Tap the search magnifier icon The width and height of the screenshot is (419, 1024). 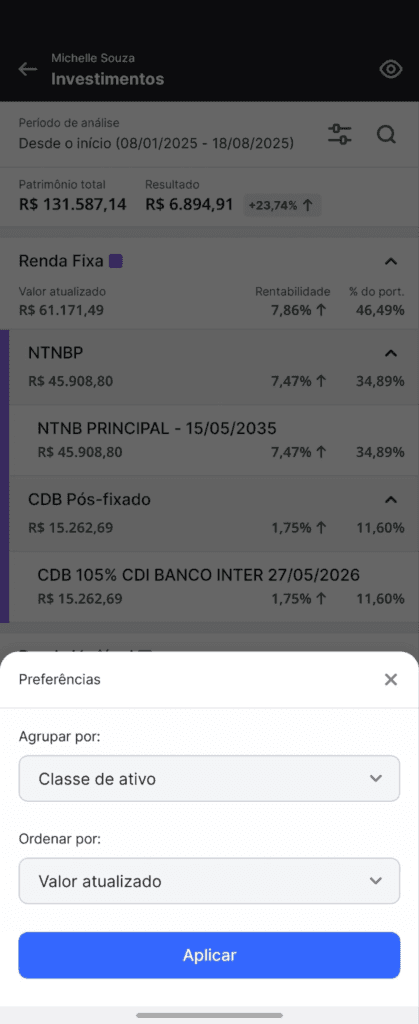(386, 135)
